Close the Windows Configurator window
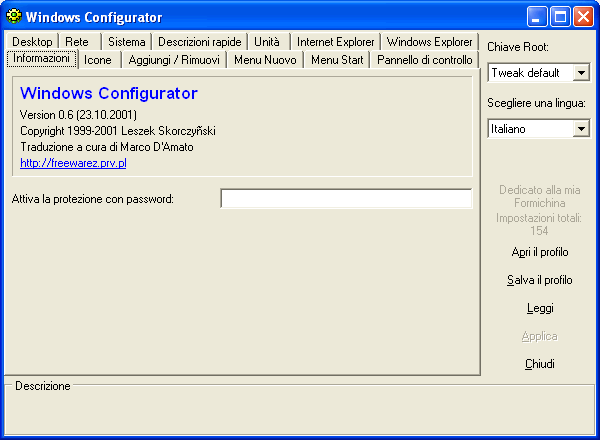600x440 pixels. pos(583,17)
